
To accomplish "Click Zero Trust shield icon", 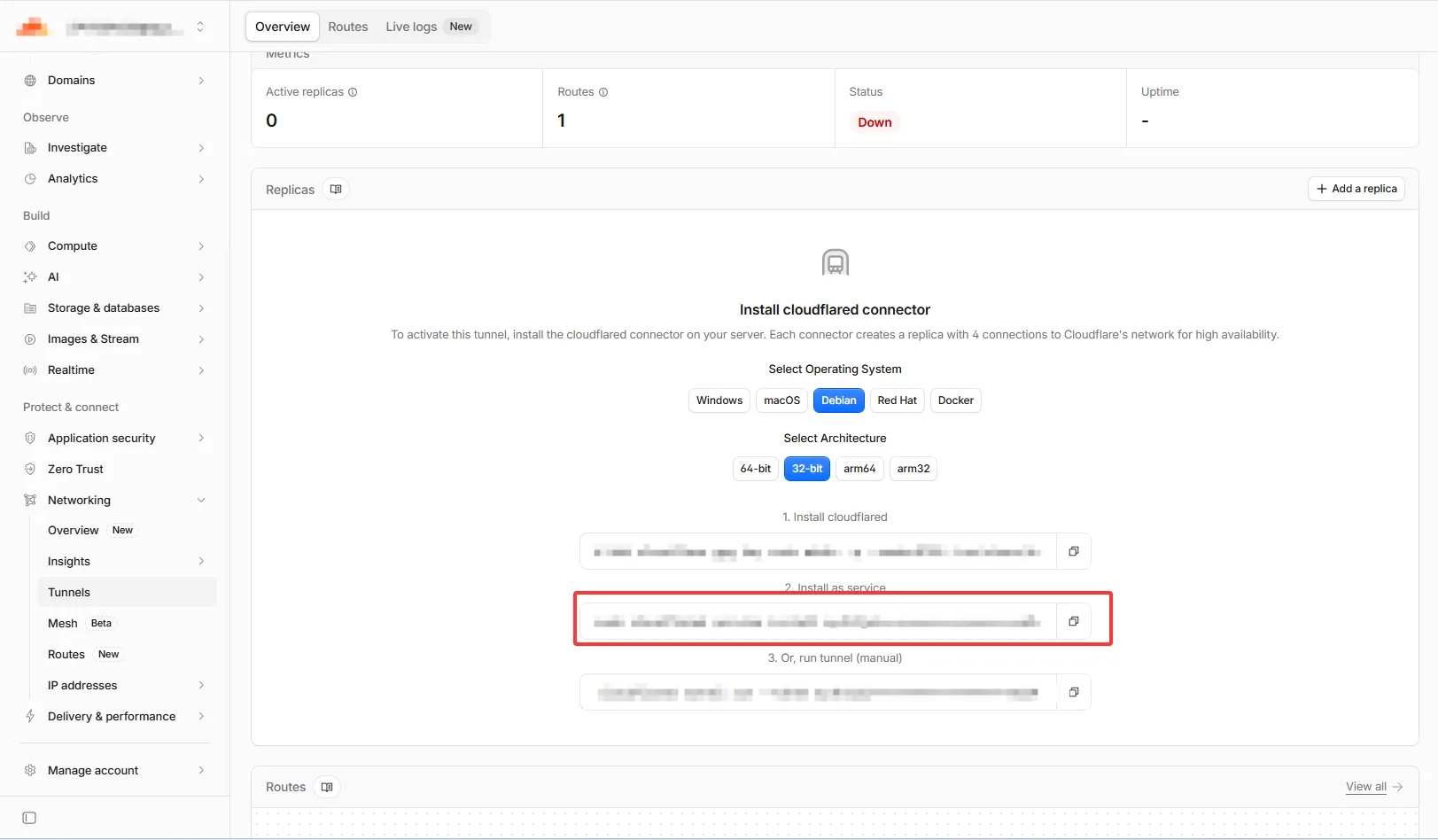I will tap(30, 470).
